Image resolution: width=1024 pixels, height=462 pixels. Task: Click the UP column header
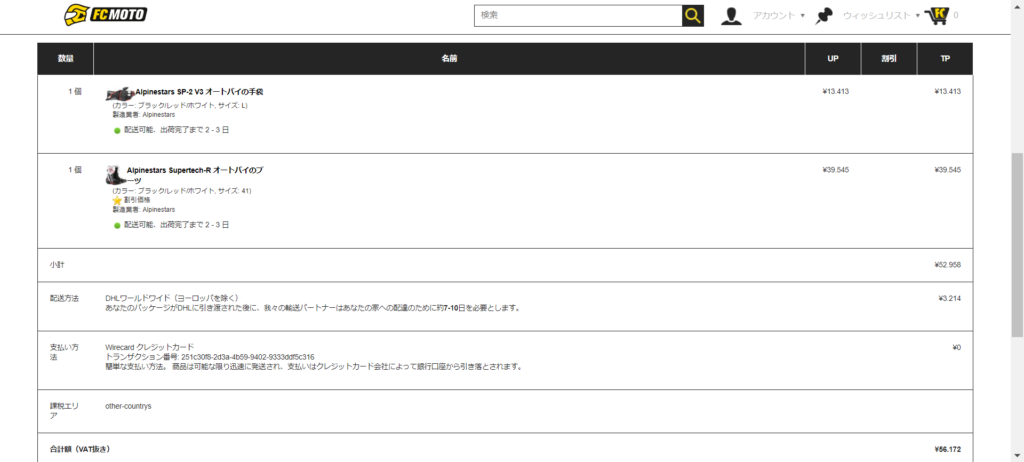[x=833, y=59]
